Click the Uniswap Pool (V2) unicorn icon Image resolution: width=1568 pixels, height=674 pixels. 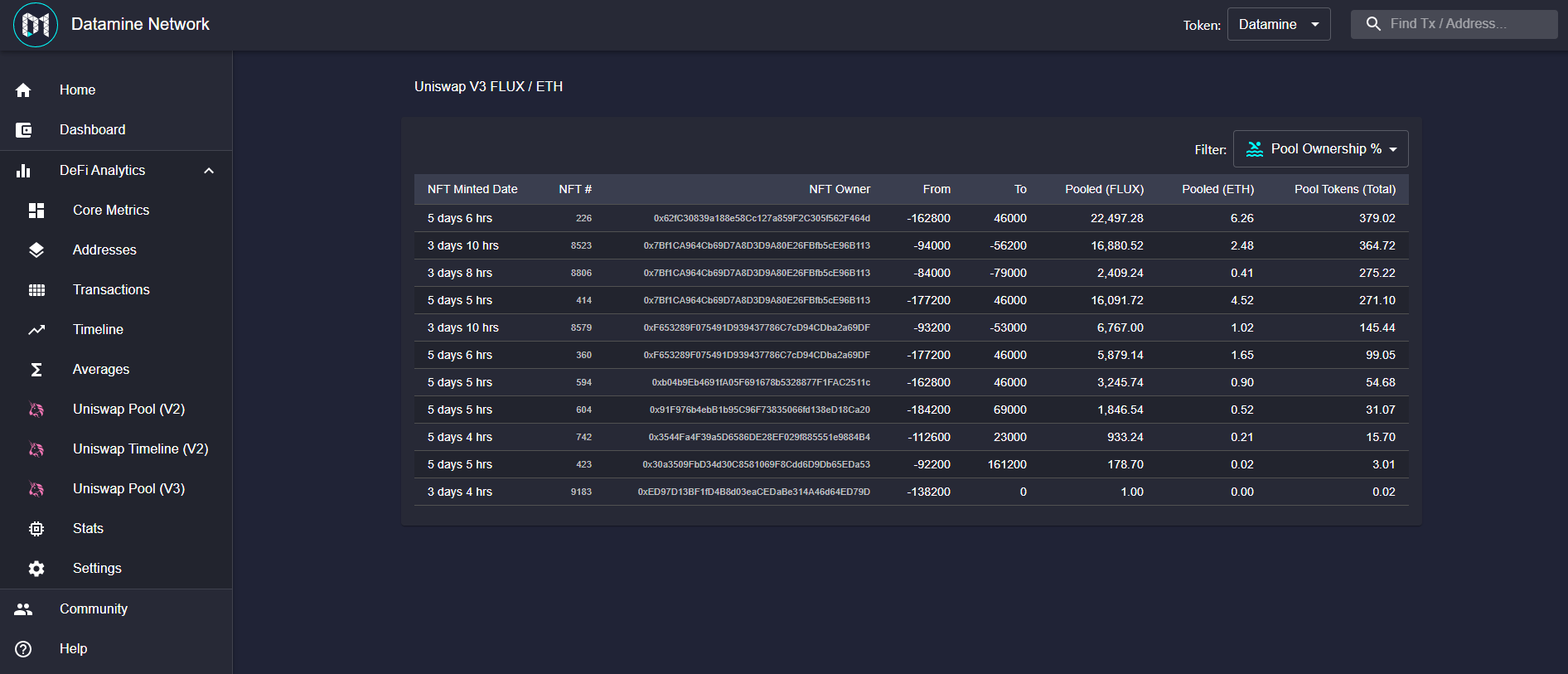click(x=36, y=410)
